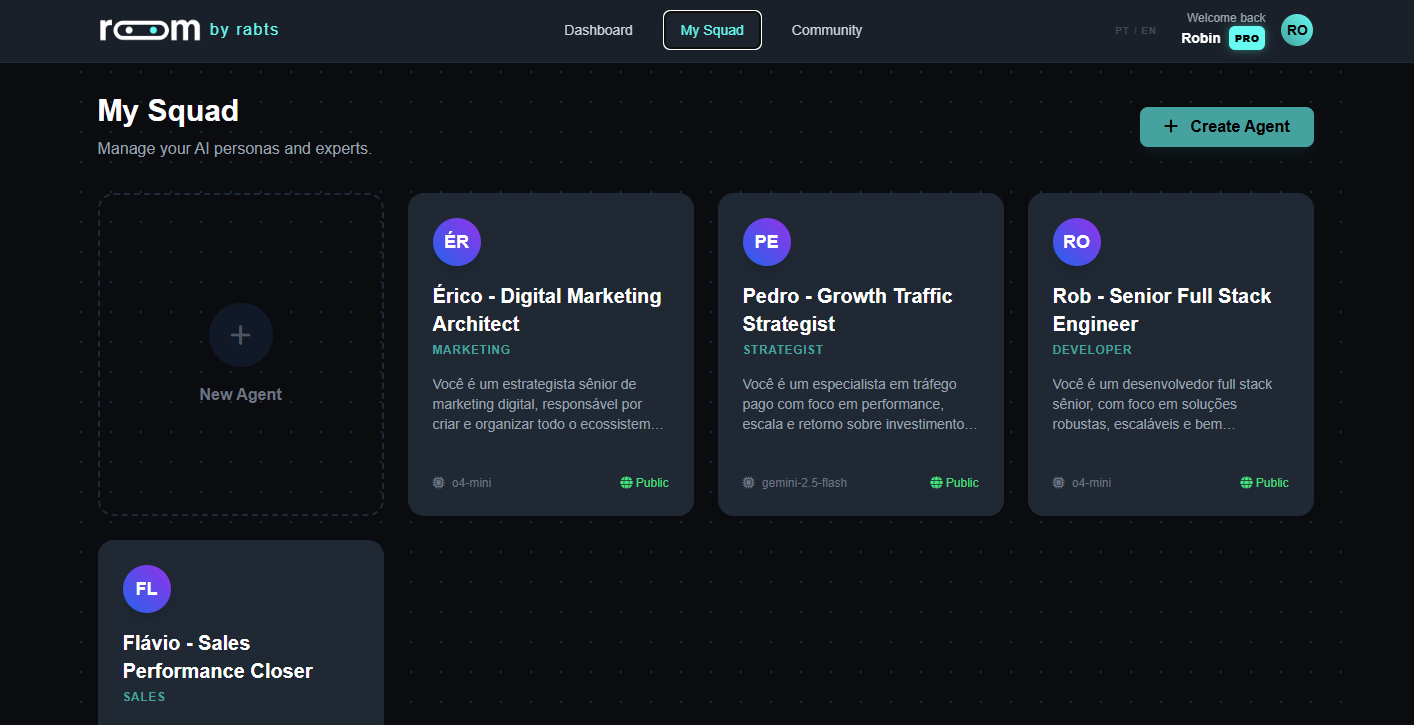Click Flávio's FL avatar icon

146,589
